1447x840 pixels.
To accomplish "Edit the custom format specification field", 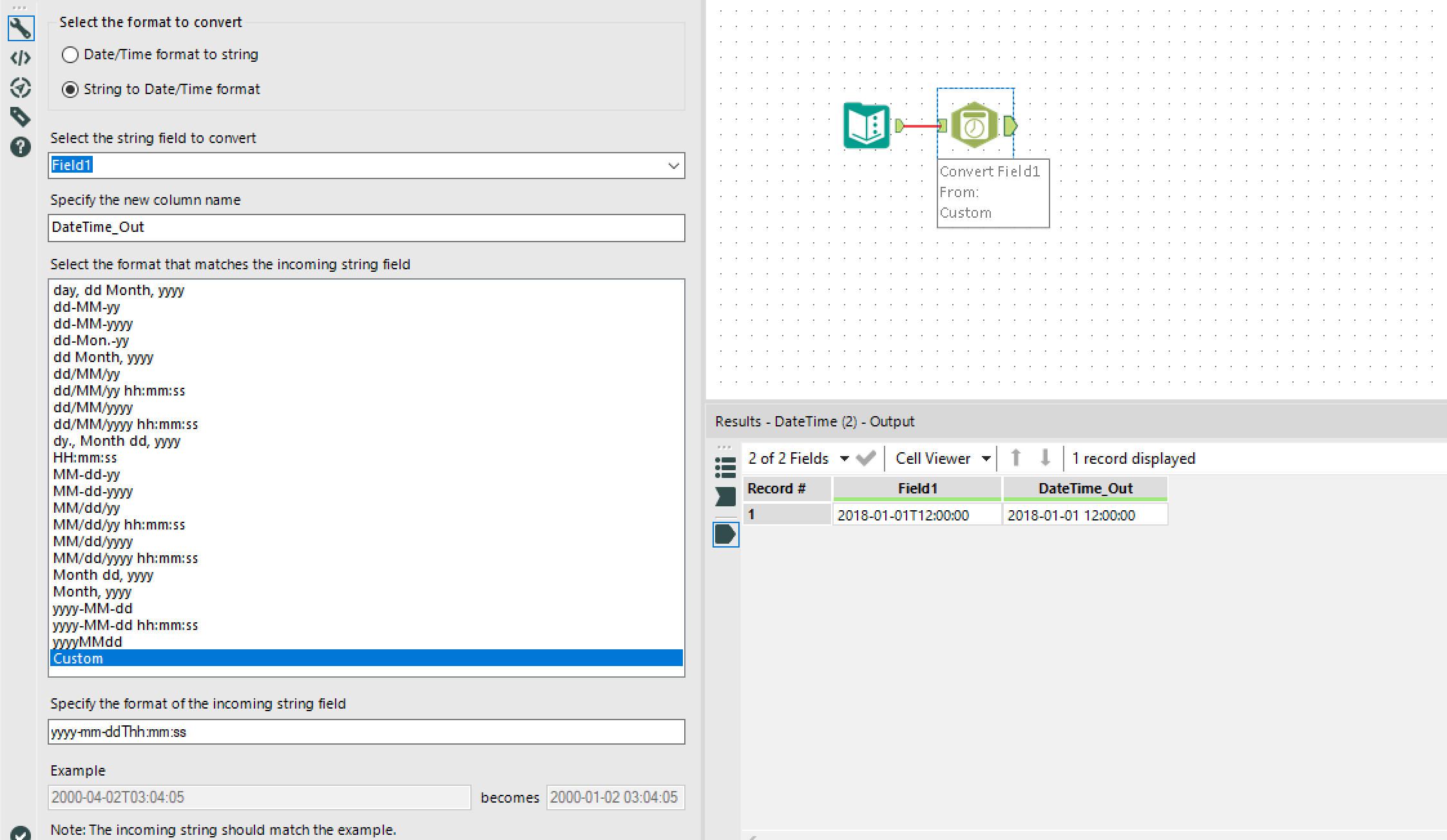I will tap(366, 732).
